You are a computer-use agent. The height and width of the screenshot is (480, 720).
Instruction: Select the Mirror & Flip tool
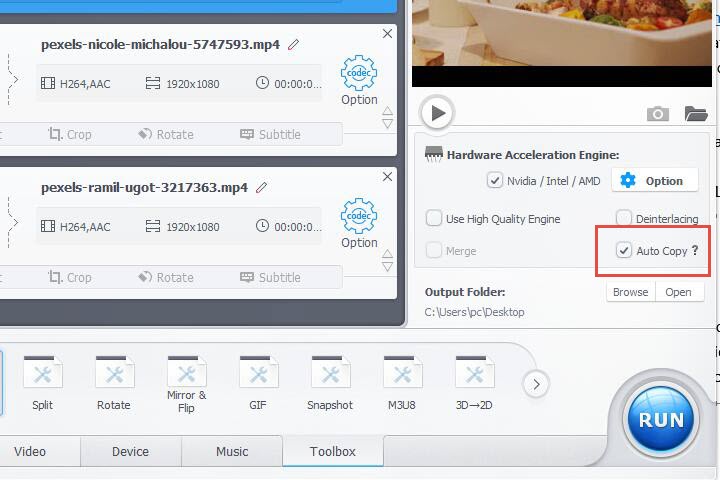coord(186,385)
